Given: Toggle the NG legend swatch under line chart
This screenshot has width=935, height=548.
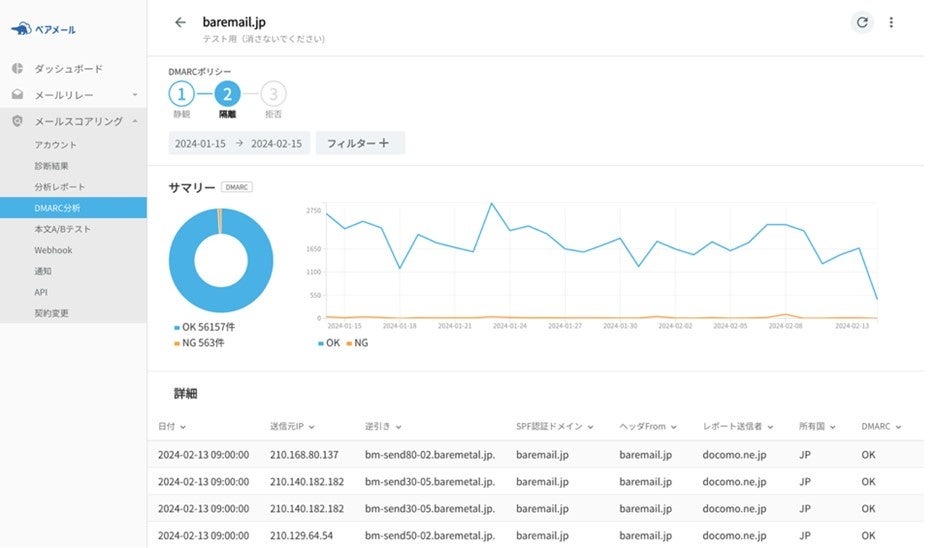Looking at the screenshot, I should 349,343.
